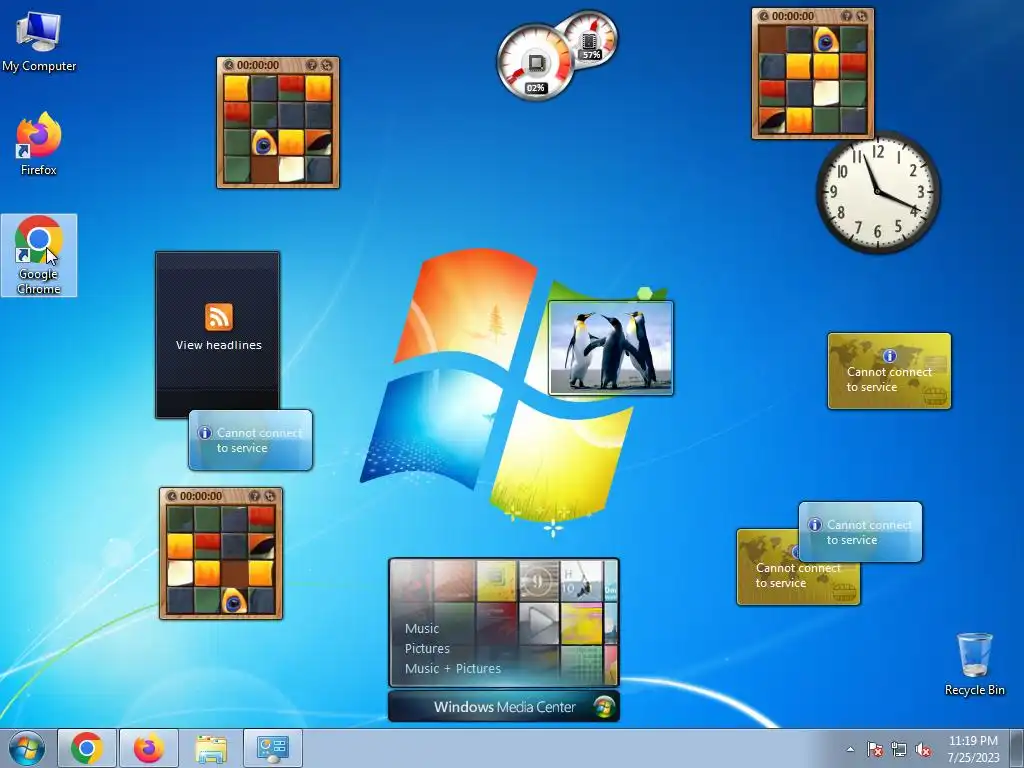Click toucan eye tile in puzzle beside Firefox
The width and height of the screenshot is (1024, 768).
(x=264, y=143)
